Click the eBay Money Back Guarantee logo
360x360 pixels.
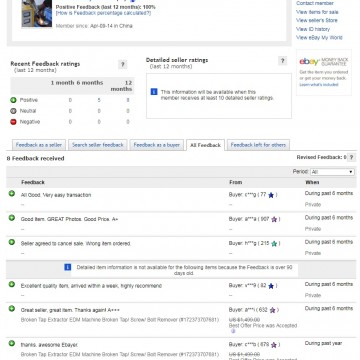click(323, 62)
